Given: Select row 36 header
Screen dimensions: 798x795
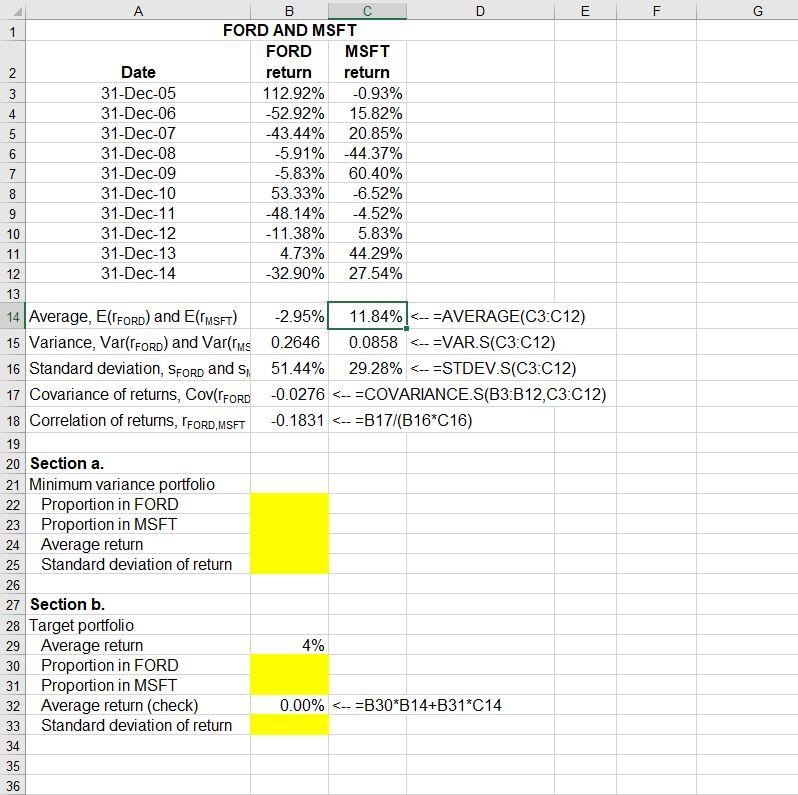Looking at the screenshot, I should pyautogui.click(x=13, y=785).
